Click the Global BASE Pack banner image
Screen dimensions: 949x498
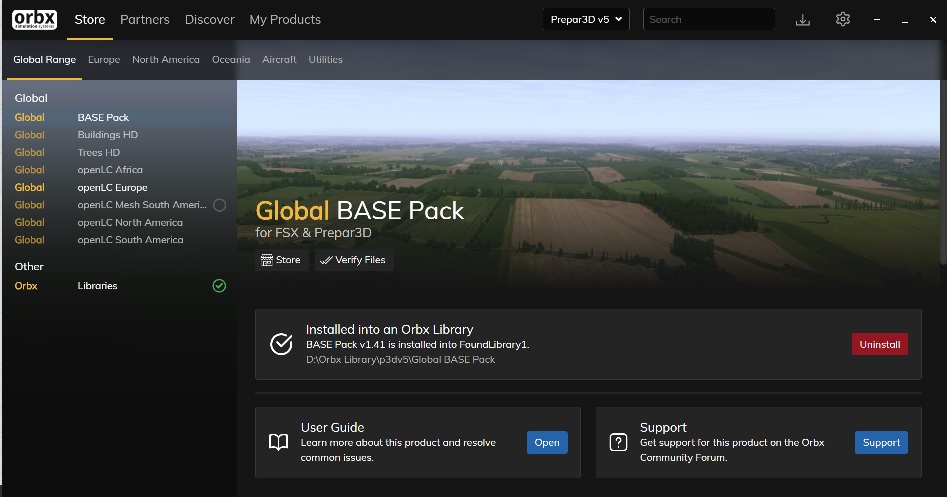pos(588,182)
